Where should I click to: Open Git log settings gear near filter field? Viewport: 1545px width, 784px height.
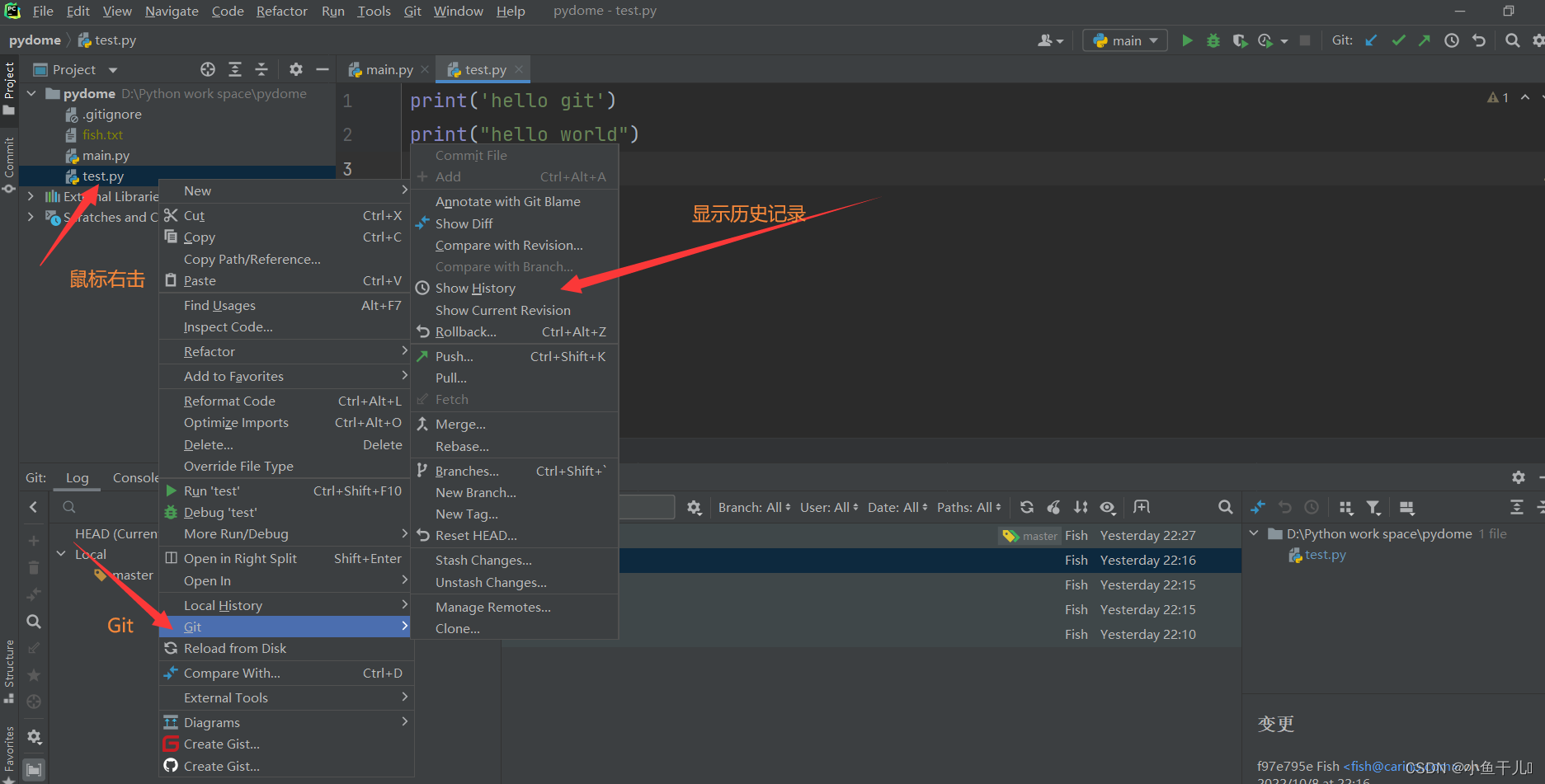tap(695, 508)
